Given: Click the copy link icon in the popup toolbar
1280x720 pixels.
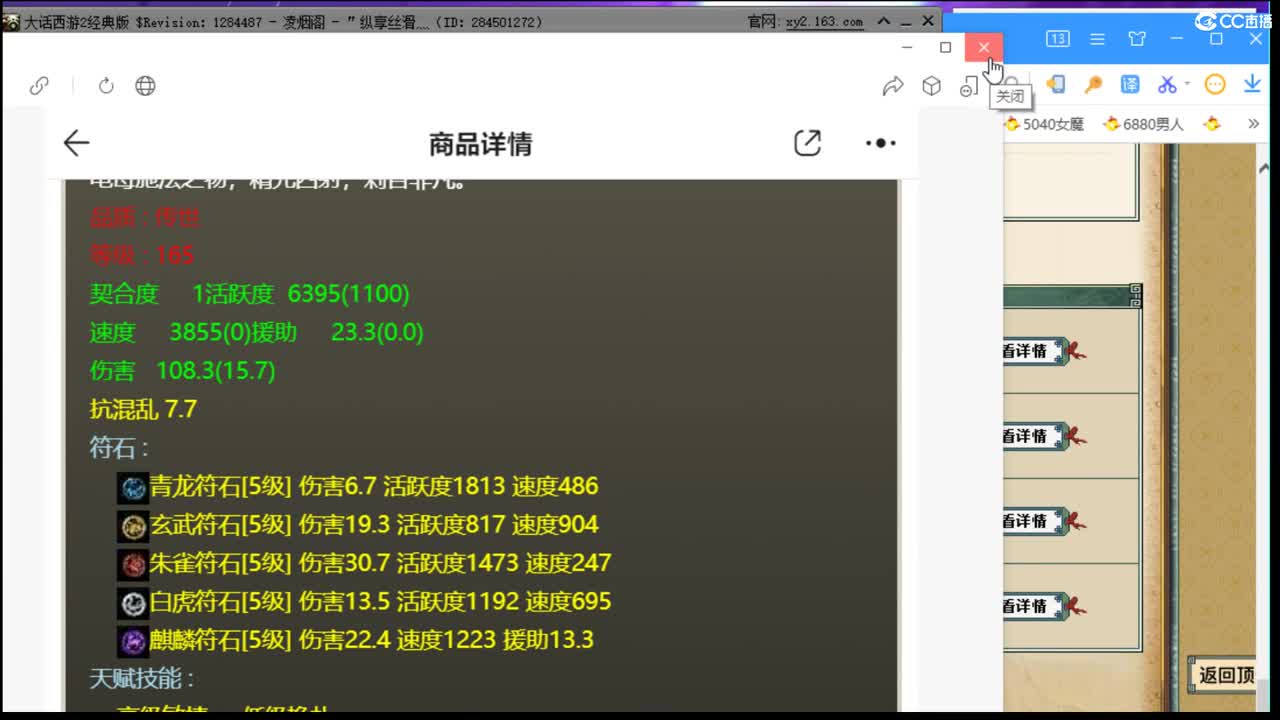Looking at the screenshot, I should 39,86.
